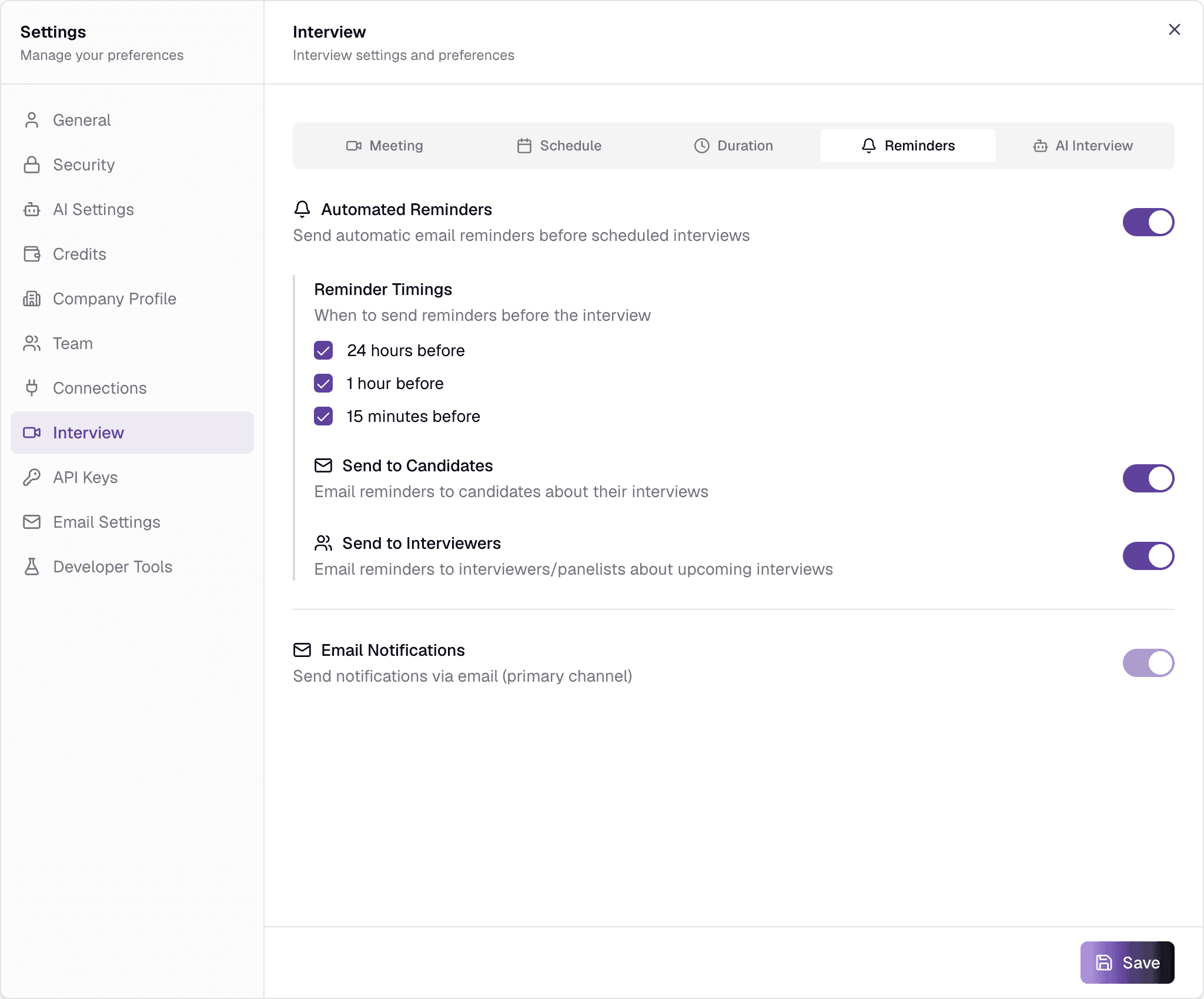Image resolution: width=1204 pixels, height=999 pixels.
Task: Click the Developer Tools flask icon
Action: pos(32,566)
